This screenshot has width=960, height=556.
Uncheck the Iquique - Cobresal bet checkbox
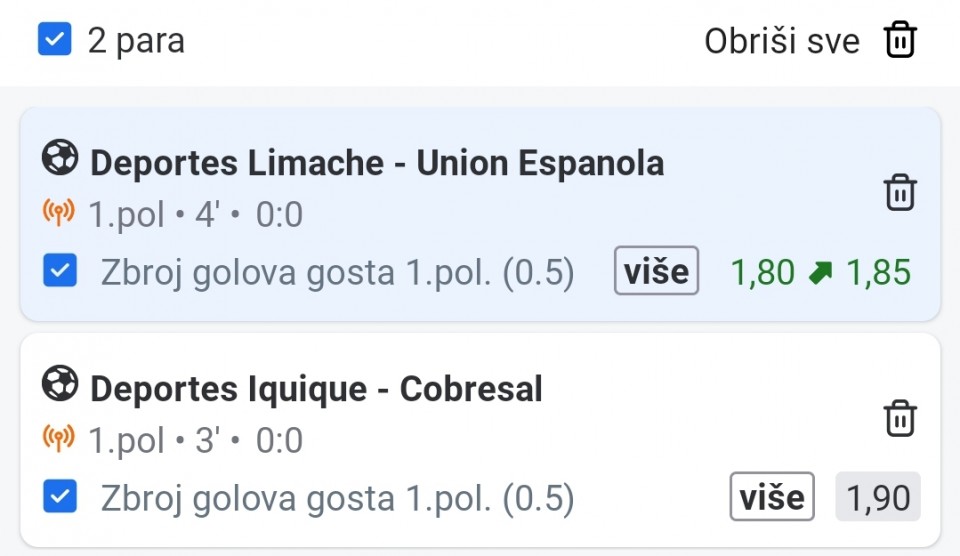(61, 497)
